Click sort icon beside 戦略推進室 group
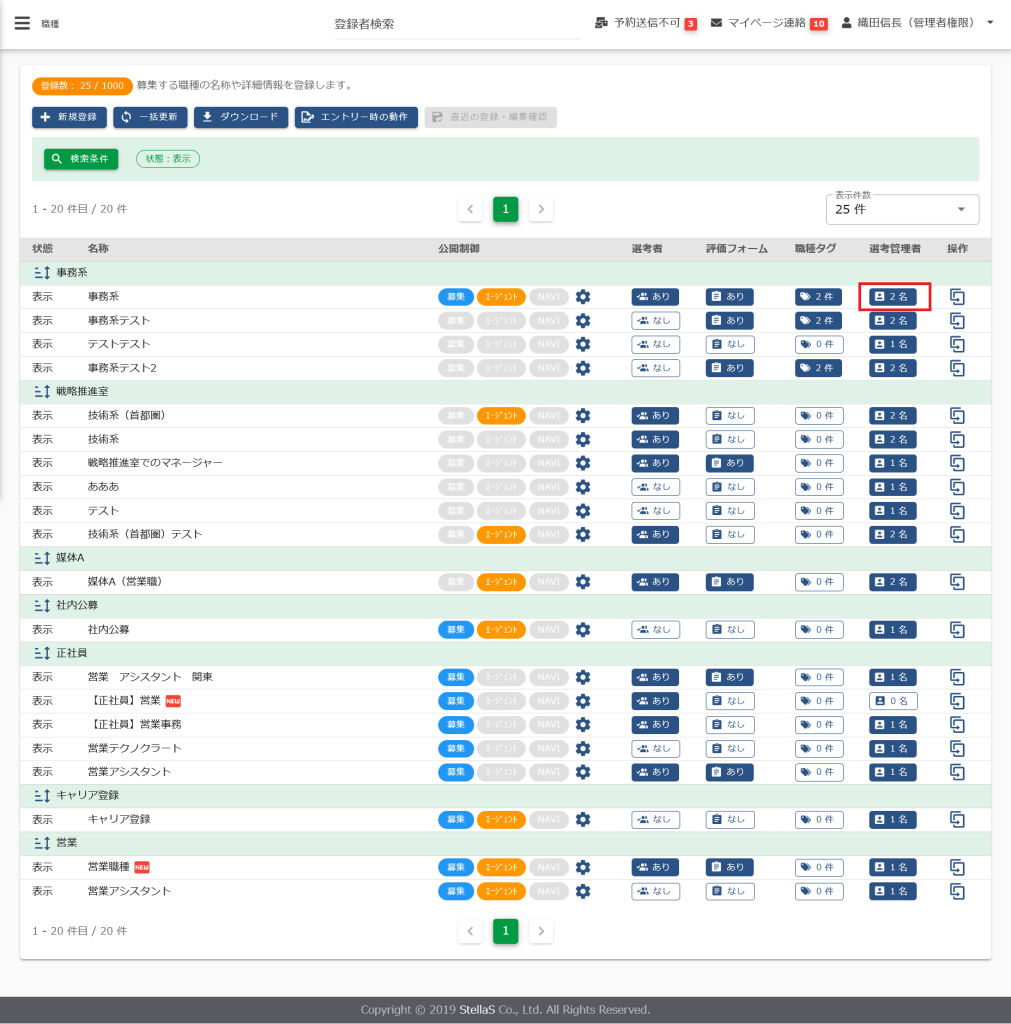The image size is (1011, 1024). point(42,392)
